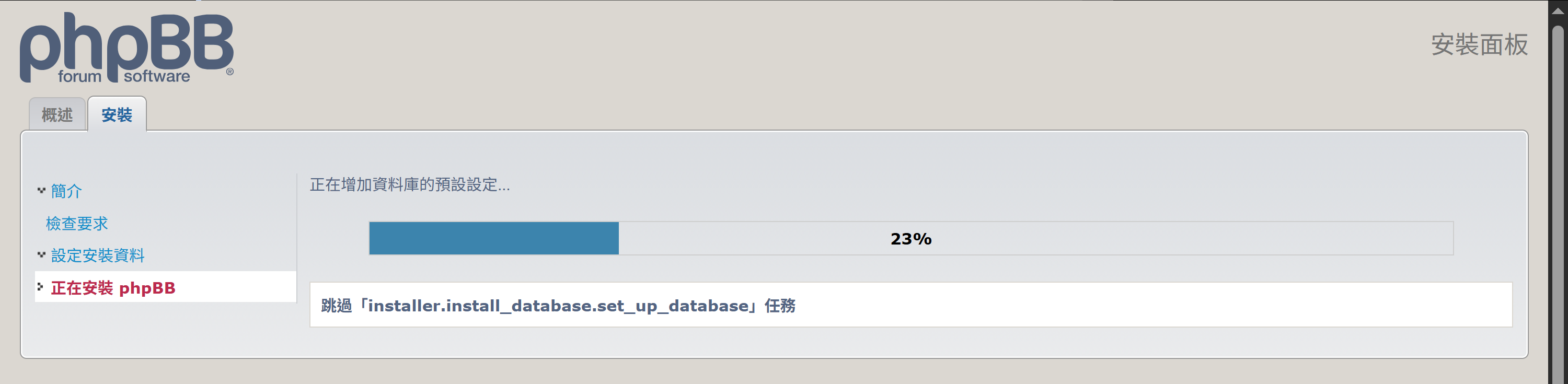Collapse the arrow beside 設定安裝資料
Image resolution: width=1568 pixels, height=384 pixels.
click(x=41, y=255)
